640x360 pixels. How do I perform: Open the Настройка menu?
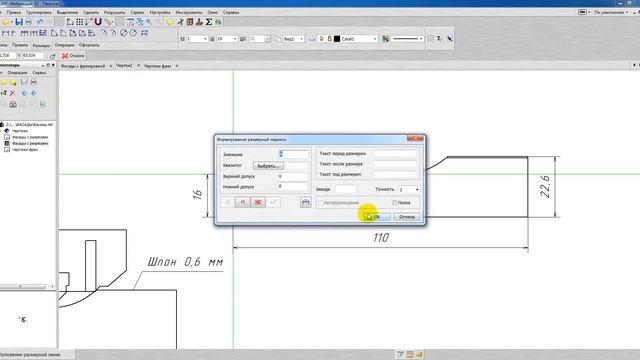point(160,12)
